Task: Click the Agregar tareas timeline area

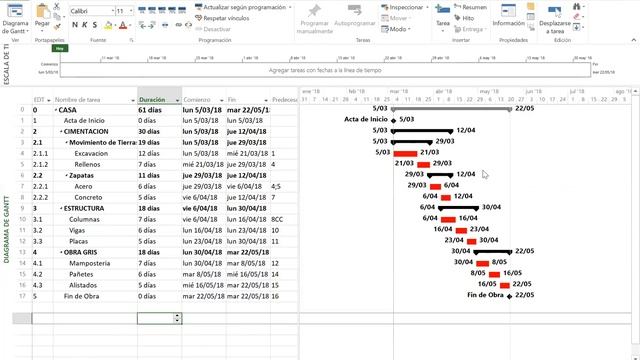Action: (325, 70)
